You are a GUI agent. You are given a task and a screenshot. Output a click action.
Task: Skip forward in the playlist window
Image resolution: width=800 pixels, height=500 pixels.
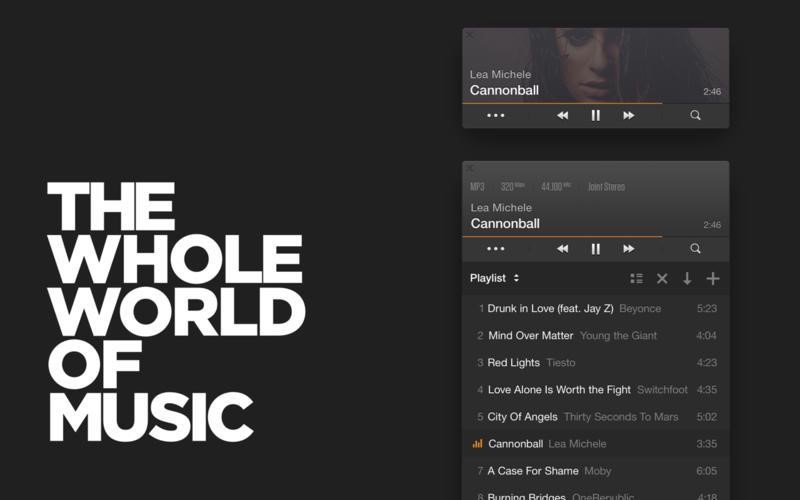pyautogui.click(x=629, y=248)
